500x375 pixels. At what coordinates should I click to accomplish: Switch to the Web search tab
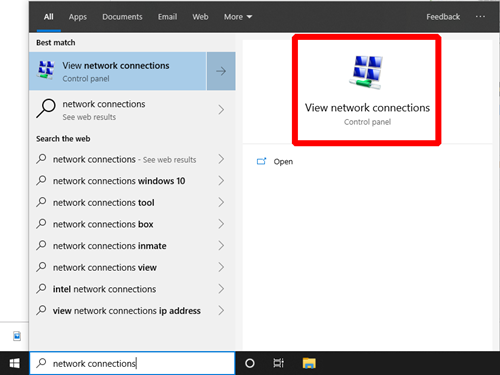[200, 17]
